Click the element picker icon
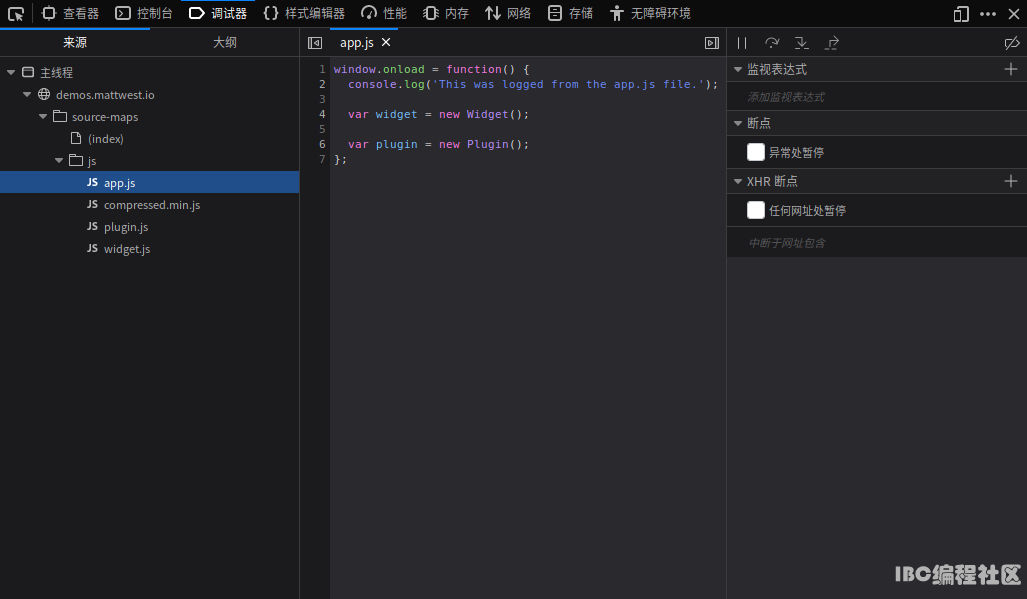The image size is (1027, 599). (16, 14)
